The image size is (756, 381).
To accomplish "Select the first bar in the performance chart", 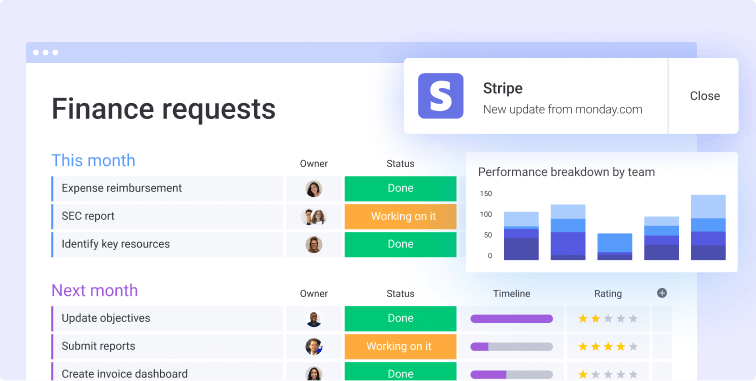I will coord(521,236).
